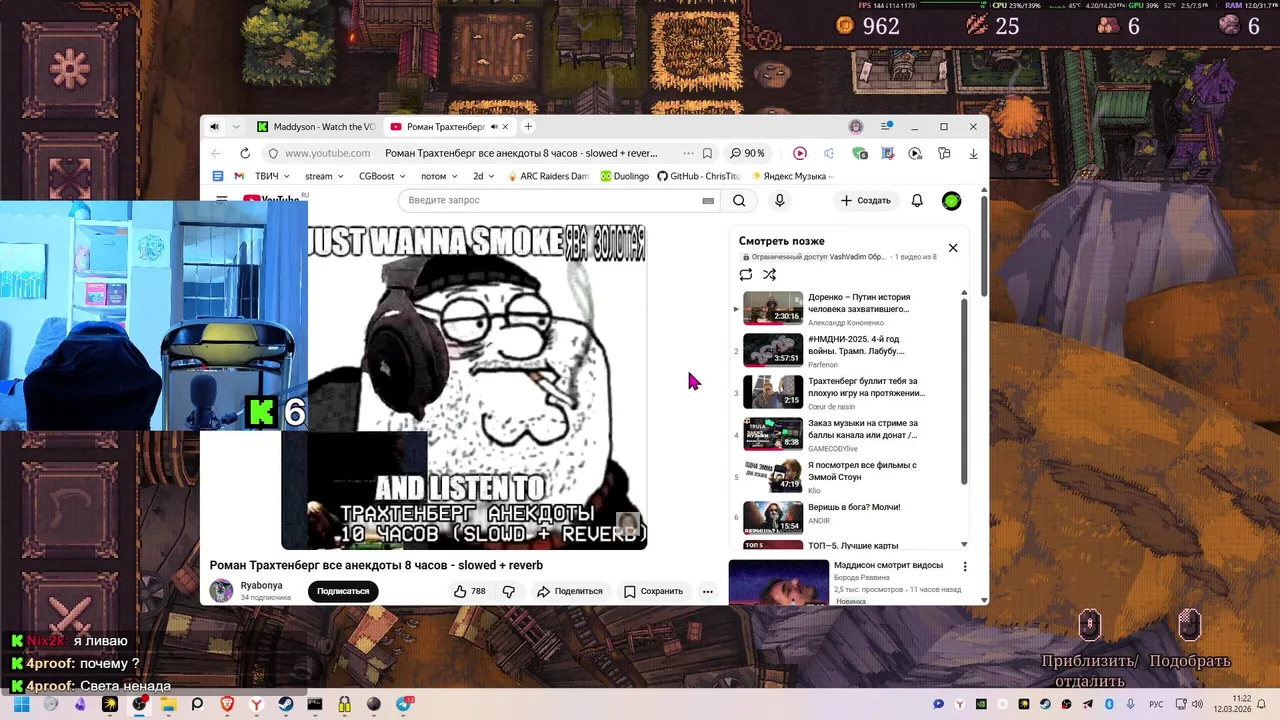Viewport: 1280px width, 720px height.
Task: Open the address bar three-dots menu
Action: coord(688,153)
